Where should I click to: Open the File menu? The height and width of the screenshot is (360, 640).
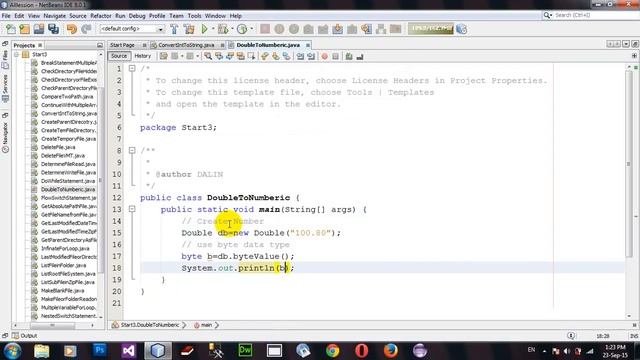click(x=6, y=16)
